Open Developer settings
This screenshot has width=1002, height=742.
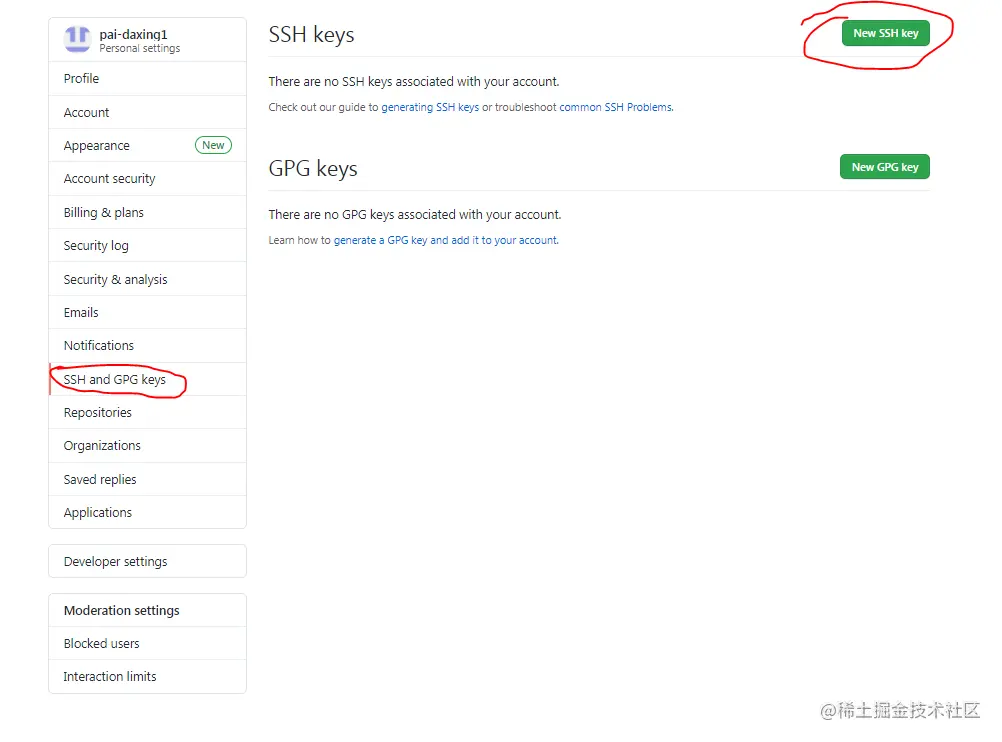coord(148,561)
